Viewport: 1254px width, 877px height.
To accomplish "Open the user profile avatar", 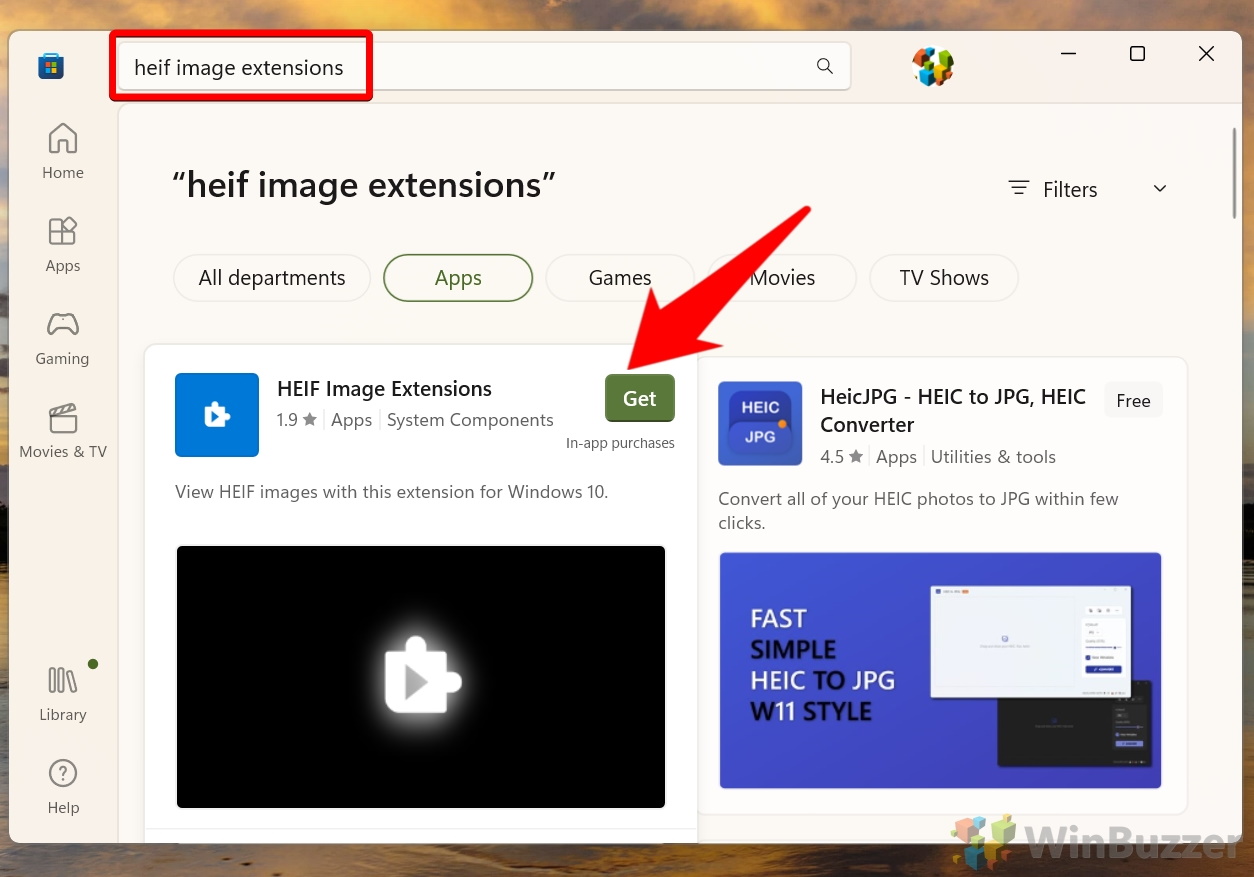I will (933, 66).
